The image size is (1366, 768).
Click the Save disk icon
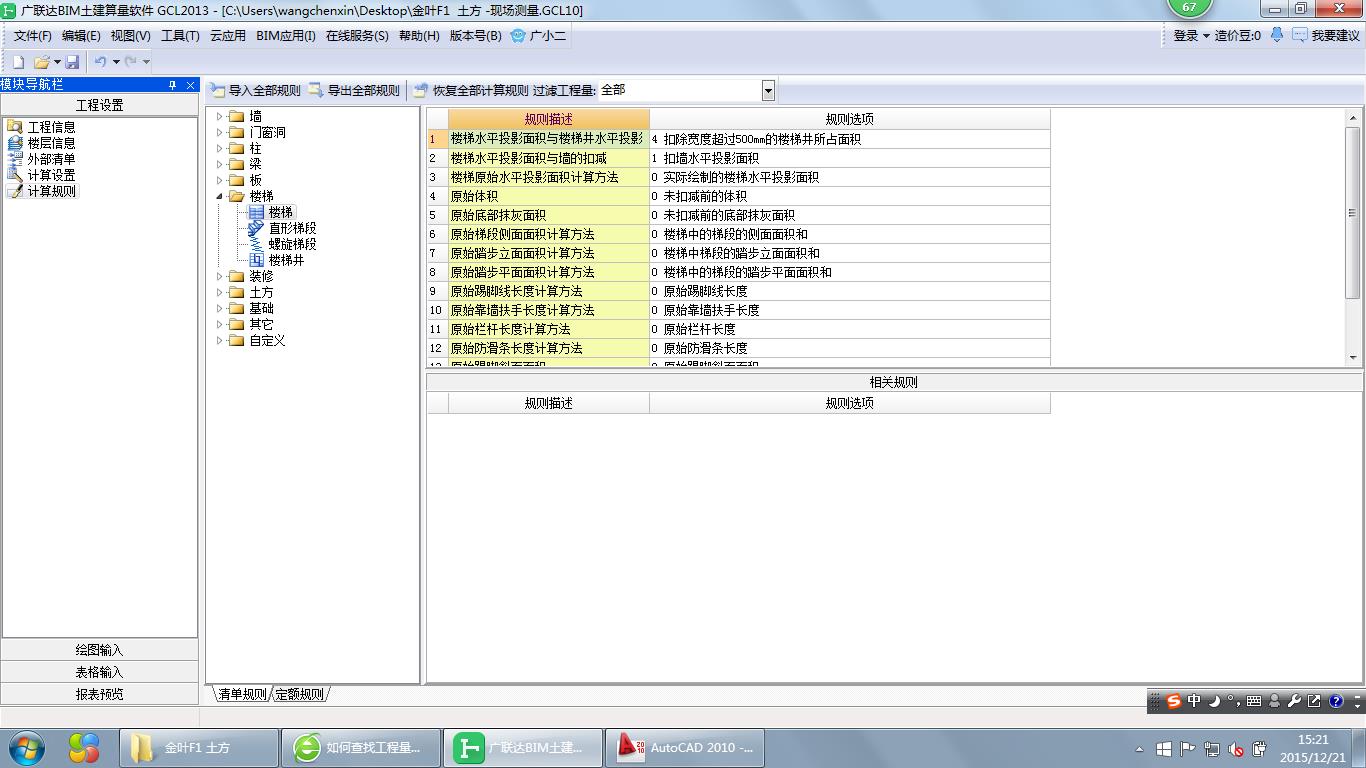72,62
